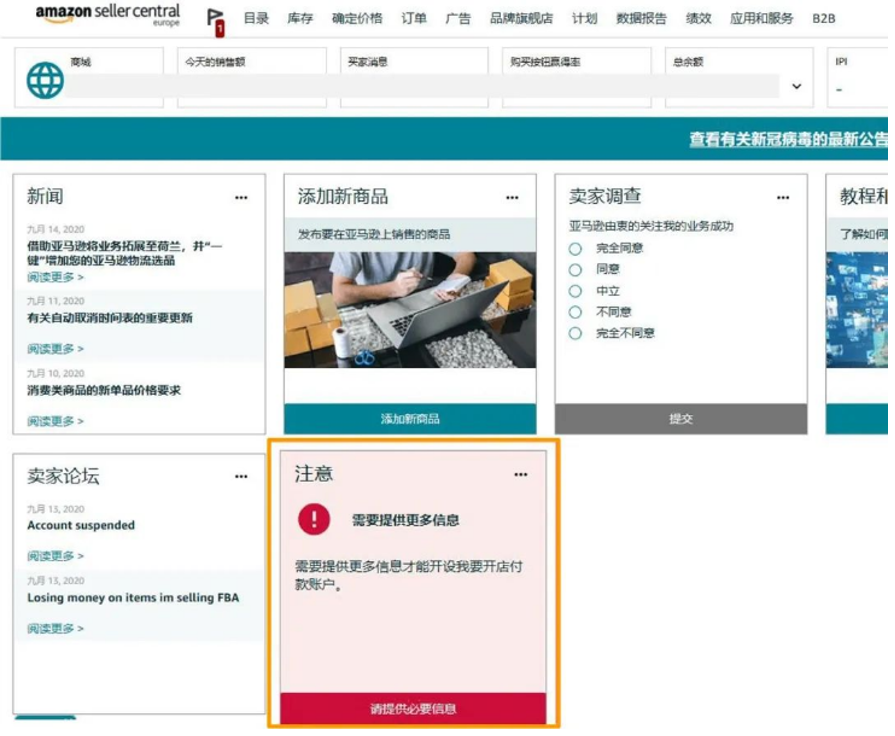This screenshot has height=736, width=895.
Task: Open the 库存 menu
Action: point(300,18)
